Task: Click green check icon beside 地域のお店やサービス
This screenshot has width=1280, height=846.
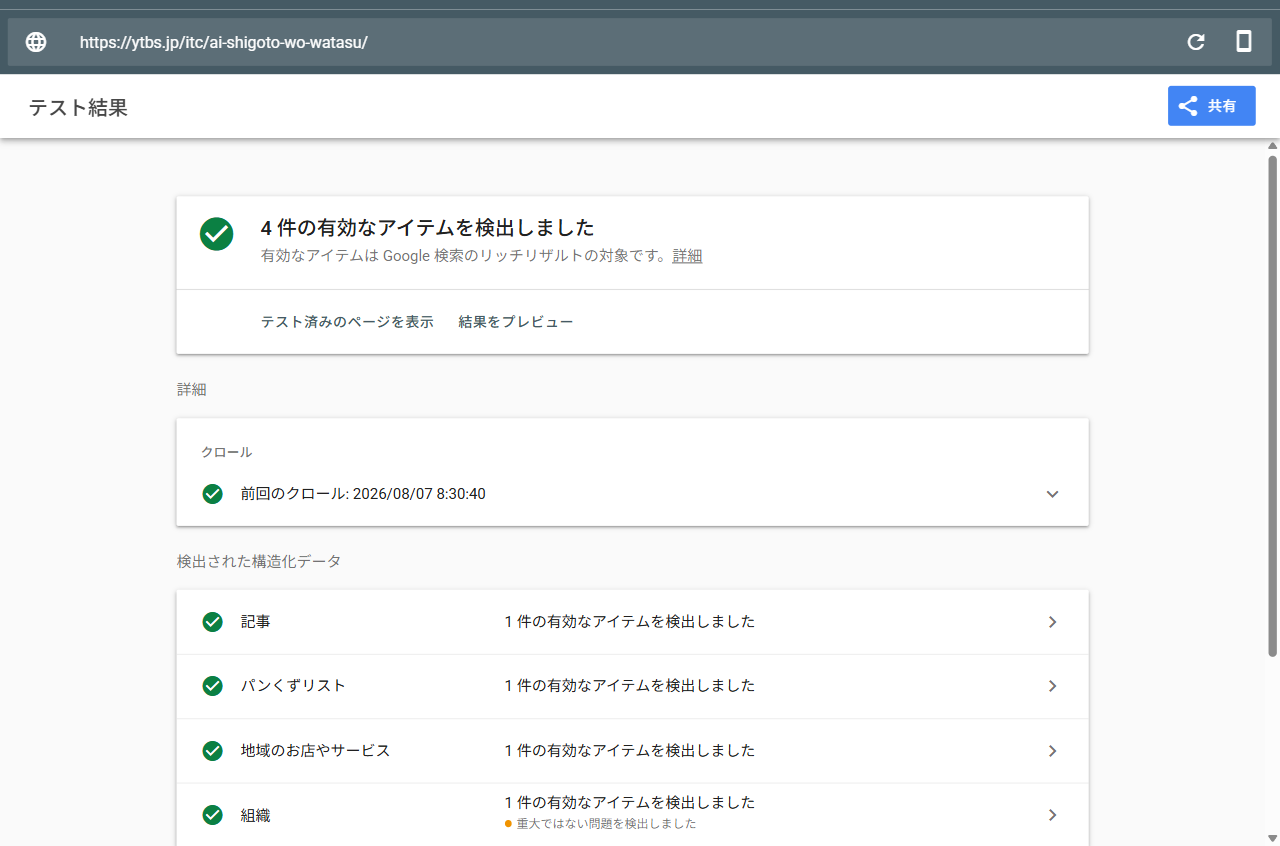Action: 212,751
